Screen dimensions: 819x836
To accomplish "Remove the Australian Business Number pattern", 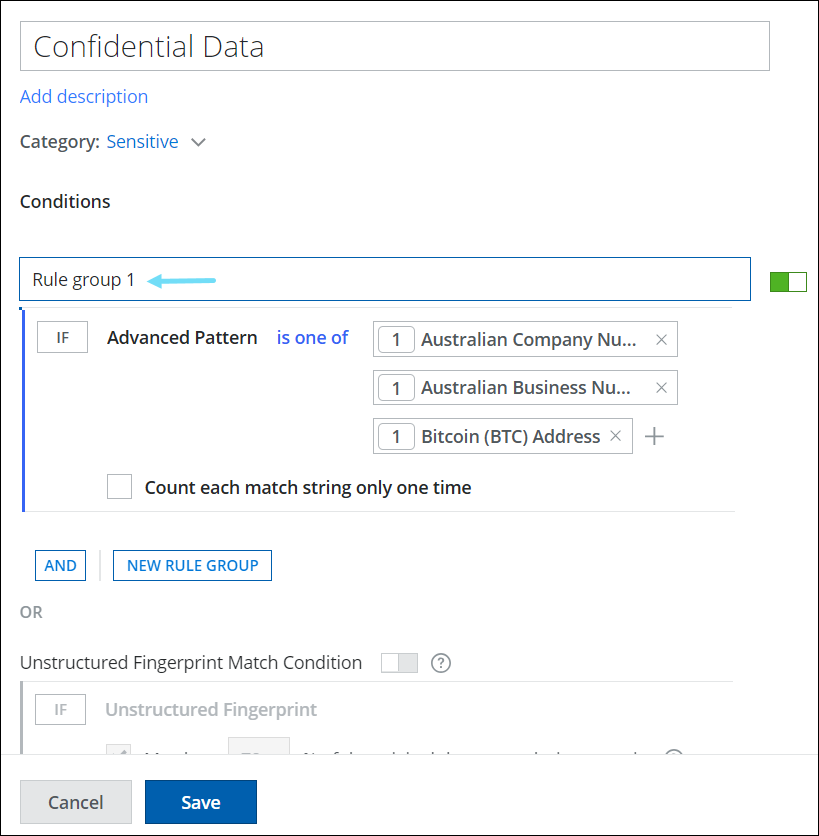I will [x=661, y=388].
